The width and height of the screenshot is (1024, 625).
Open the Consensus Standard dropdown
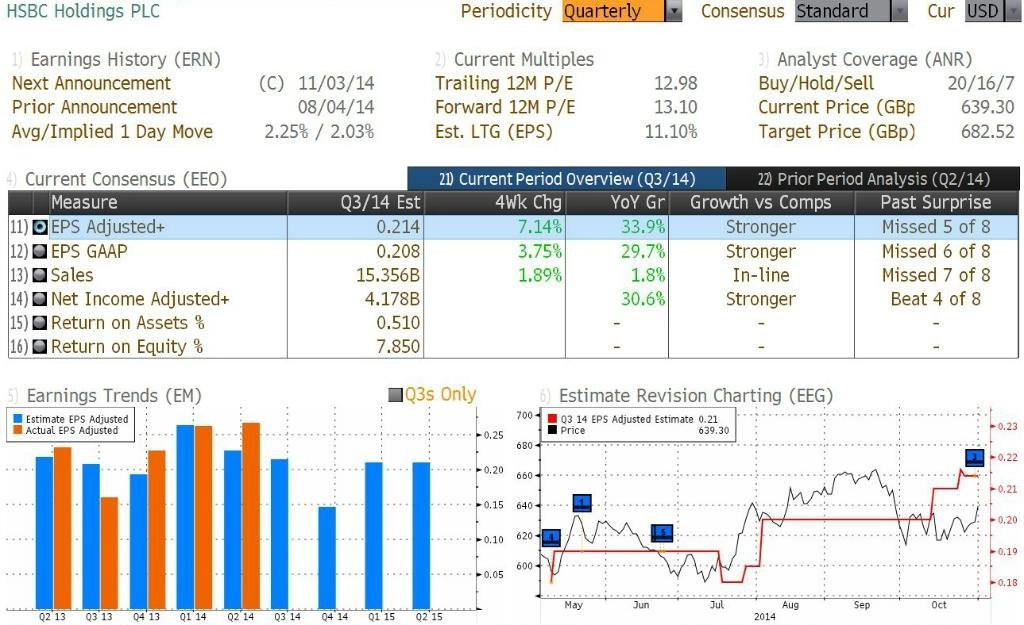851,11
